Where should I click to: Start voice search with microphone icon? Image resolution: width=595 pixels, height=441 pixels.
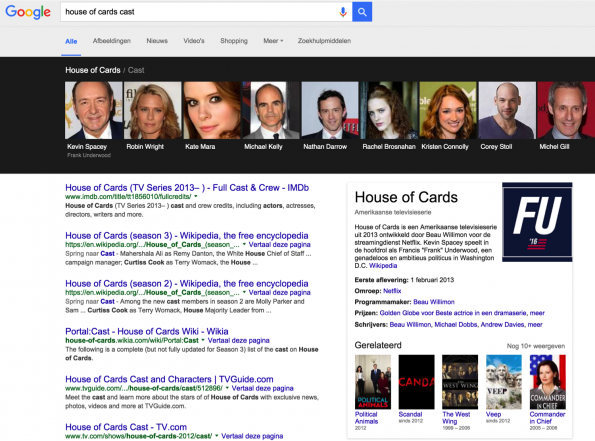click(343, 12)
